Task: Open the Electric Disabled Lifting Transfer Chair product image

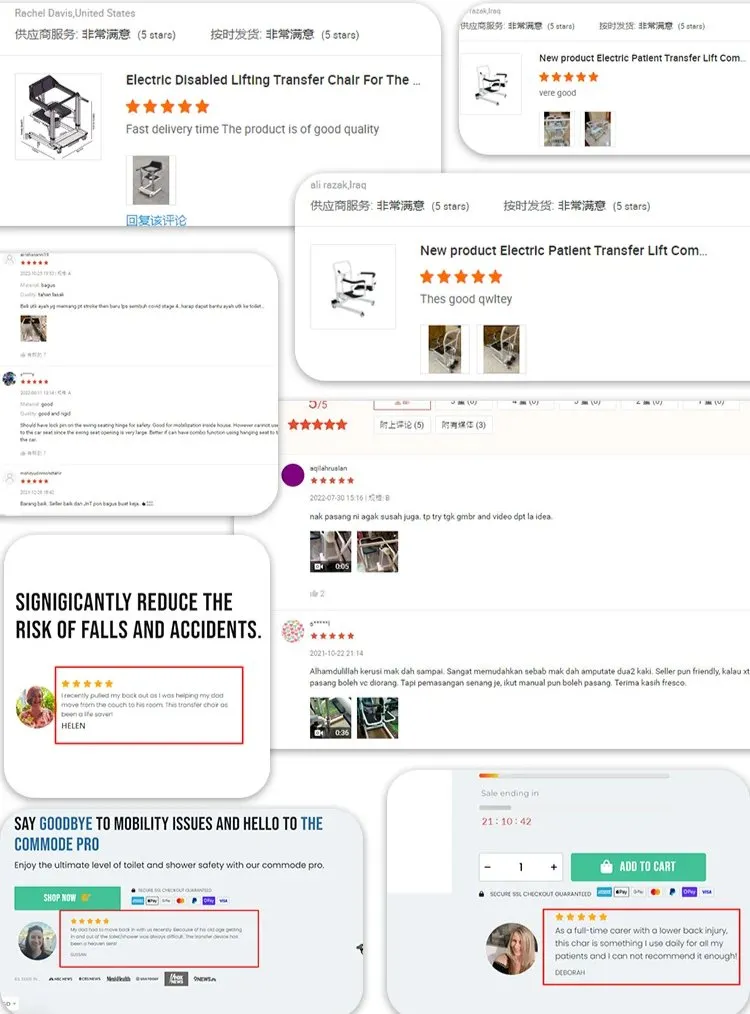Action: (x=58, y=116)
